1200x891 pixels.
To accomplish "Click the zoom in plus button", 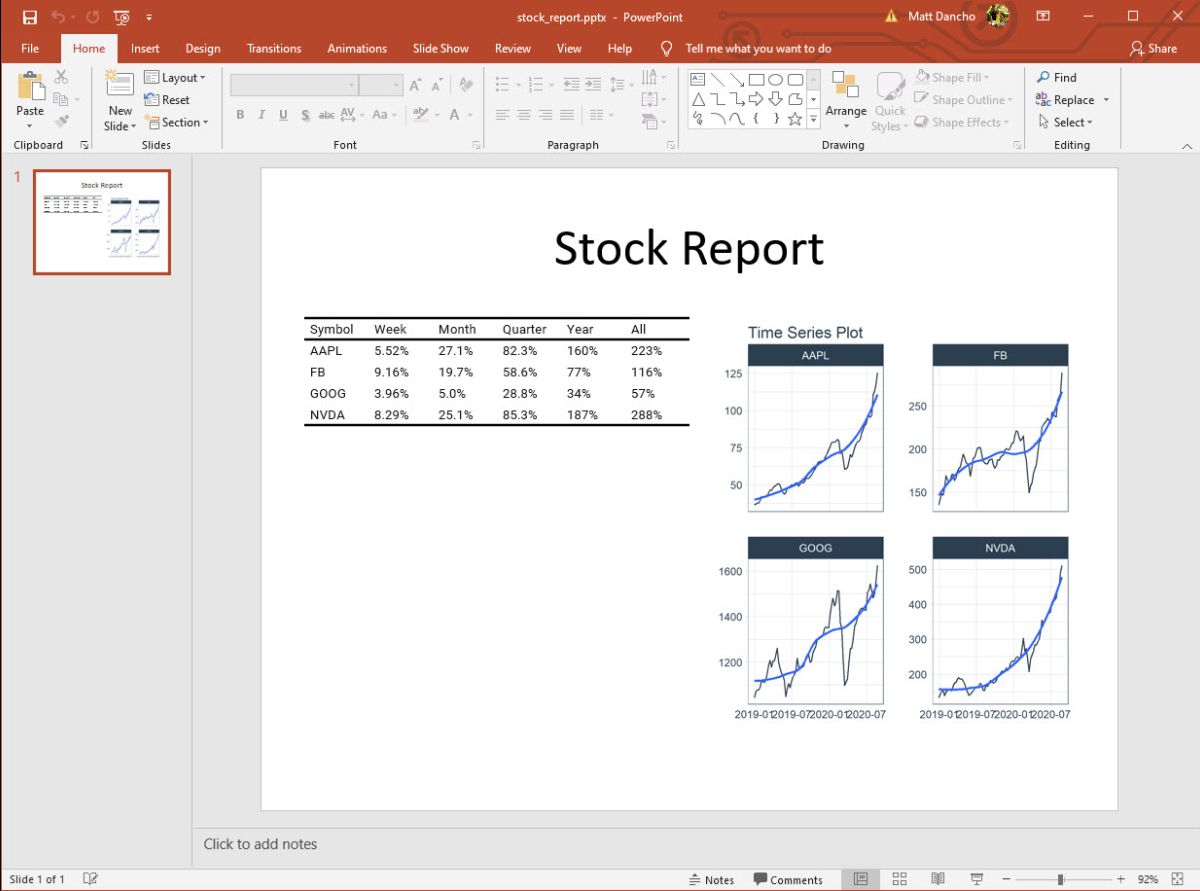I will (1121, 879).
